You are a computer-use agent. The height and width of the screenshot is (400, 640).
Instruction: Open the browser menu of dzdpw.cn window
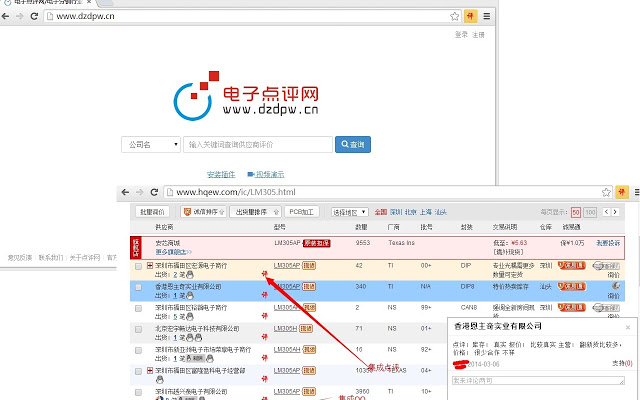(487, 16)
